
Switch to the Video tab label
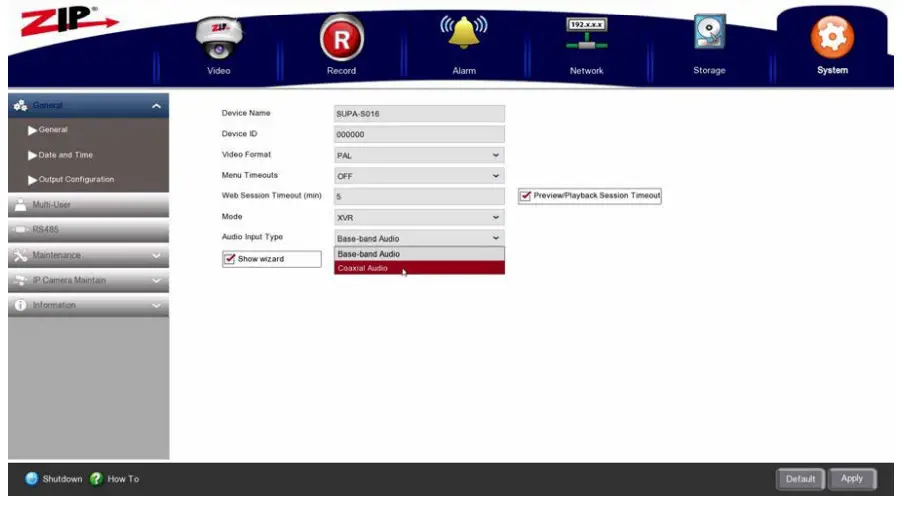pyautogui.click(x=219, y=70)
